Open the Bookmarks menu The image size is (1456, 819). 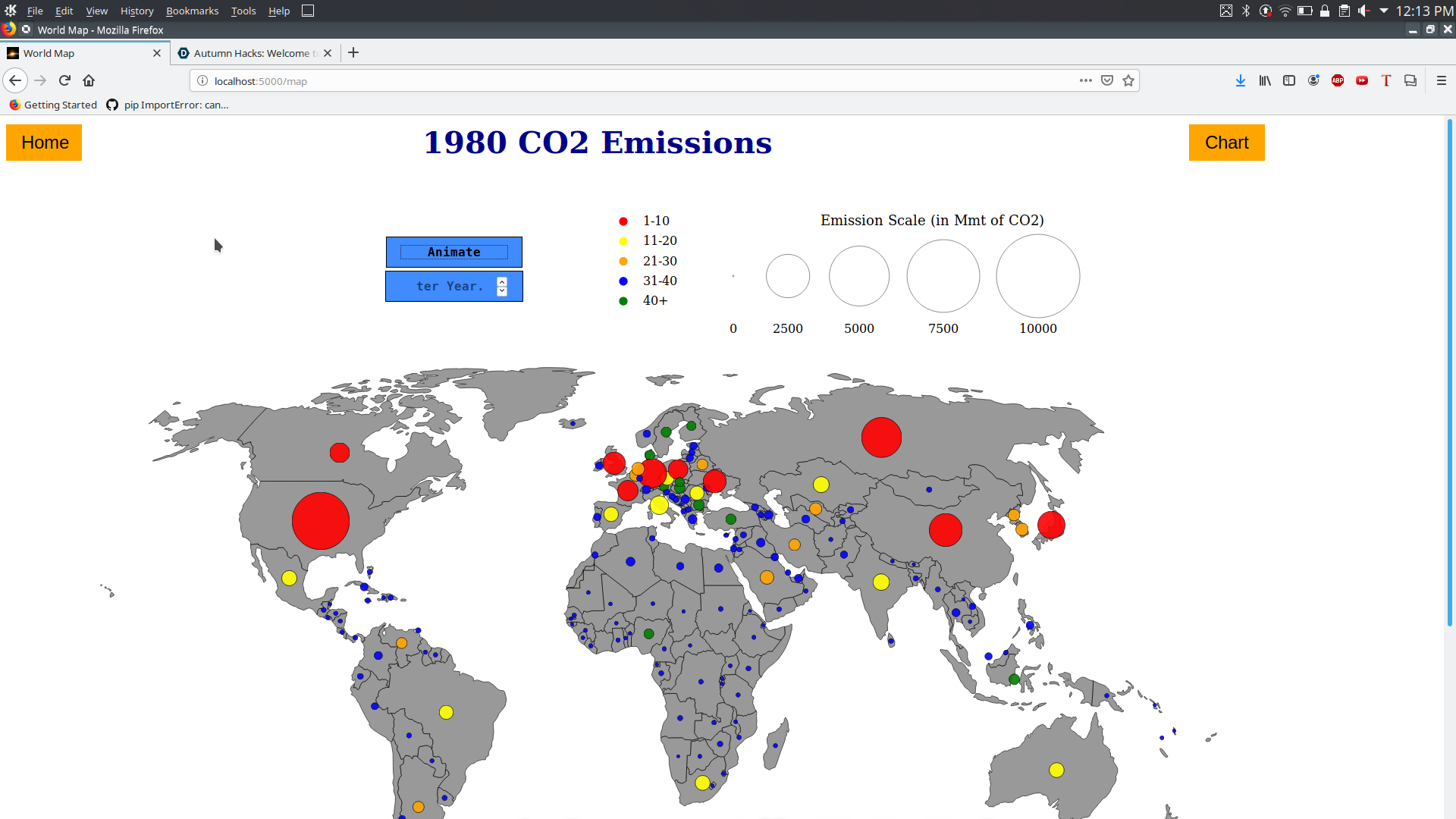click(x=192, y=11)
